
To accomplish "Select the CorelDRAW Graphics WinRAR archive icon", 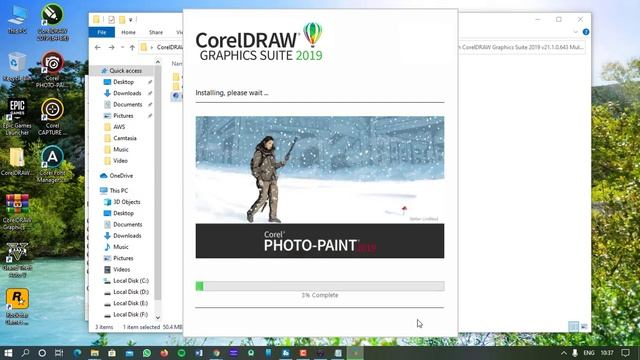I will (17, 211).
